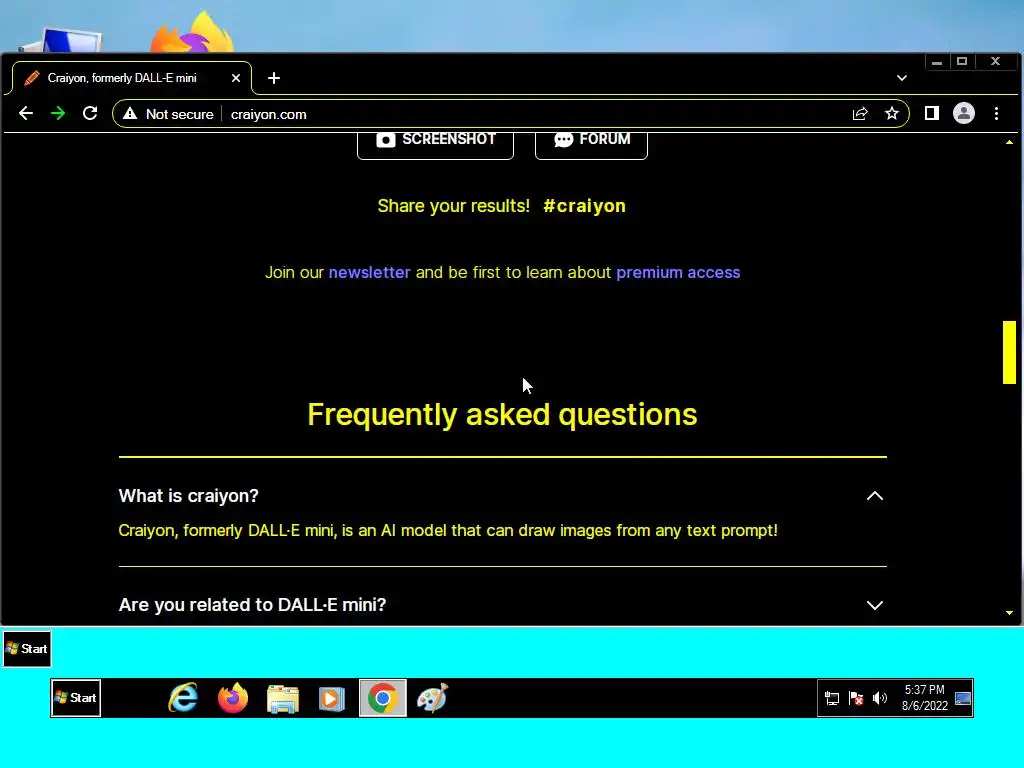
Task: Go forward with the green arrow
Action: [58, 114]
